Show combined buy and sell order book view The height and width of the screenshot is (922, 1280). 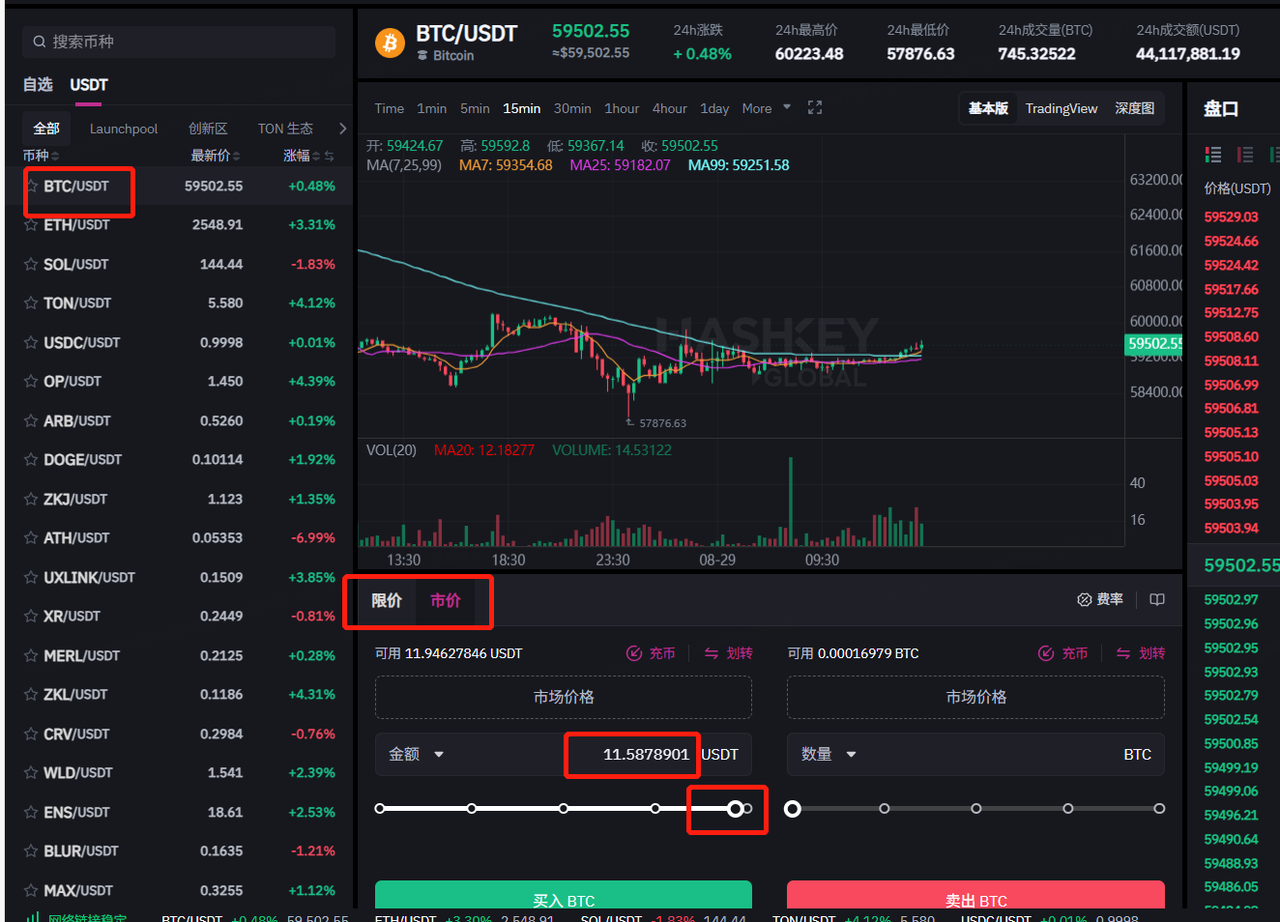(1214, 154)
